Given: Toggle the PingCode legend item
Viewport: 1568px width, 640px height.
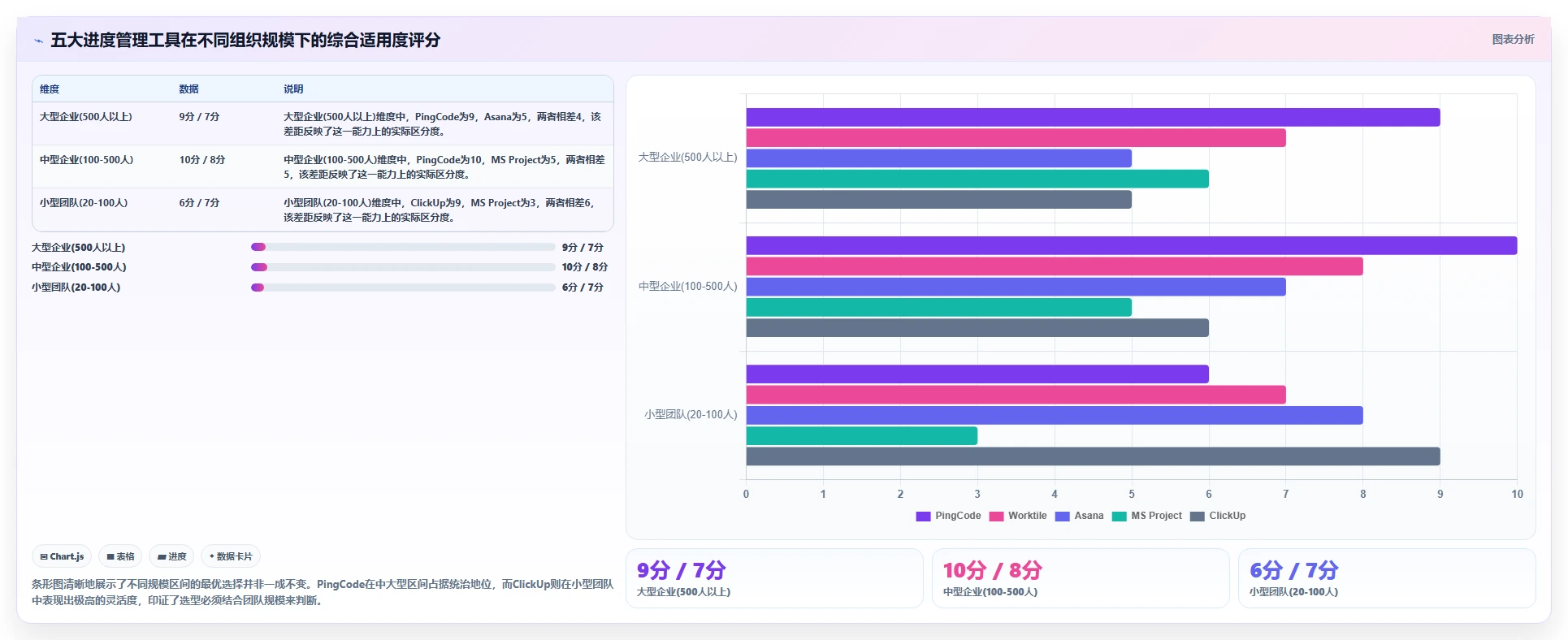Looking at the screenshot, I should tap(948, 516).
